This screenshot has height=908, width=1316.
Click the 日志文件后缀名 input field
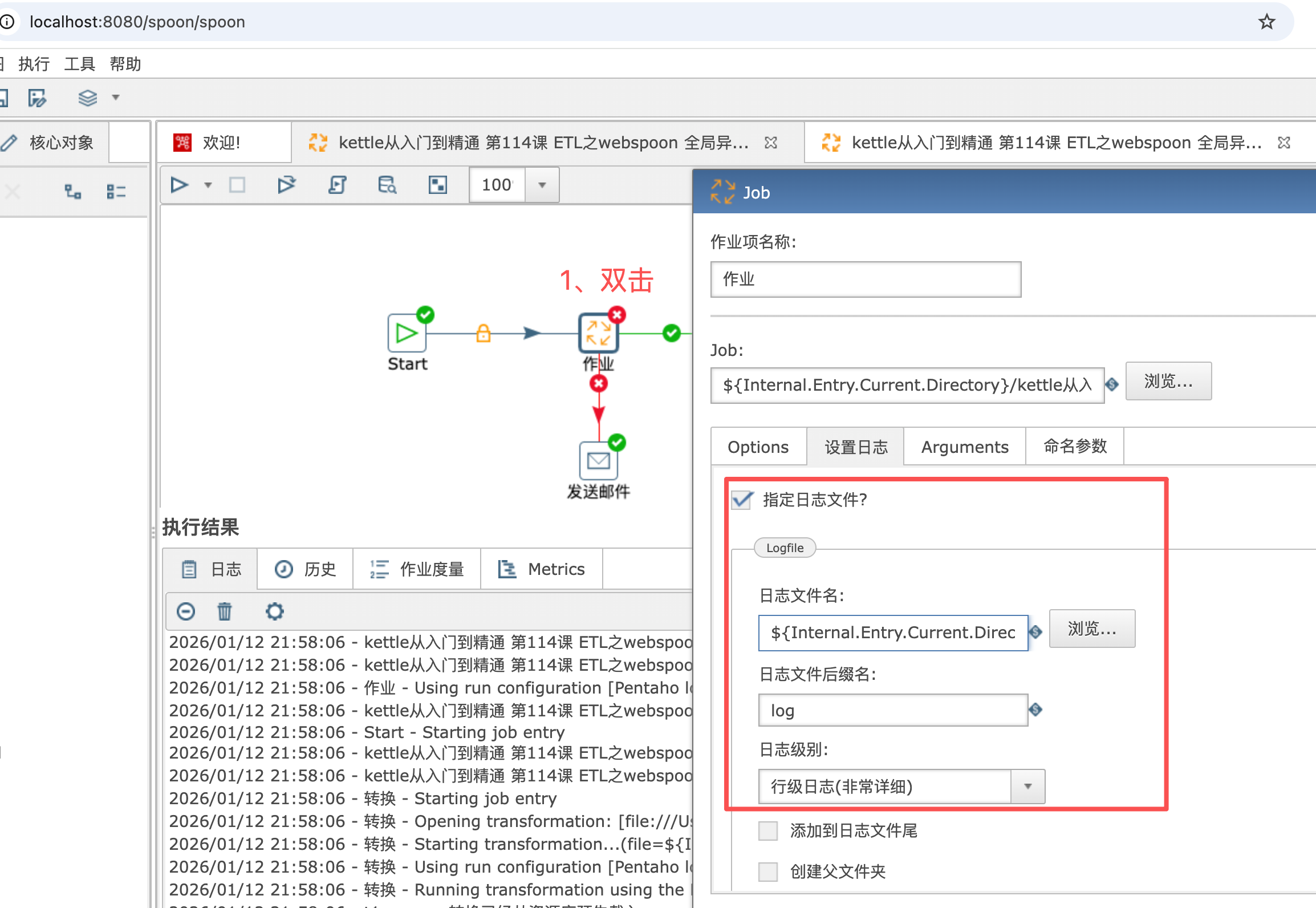[892, 710]
